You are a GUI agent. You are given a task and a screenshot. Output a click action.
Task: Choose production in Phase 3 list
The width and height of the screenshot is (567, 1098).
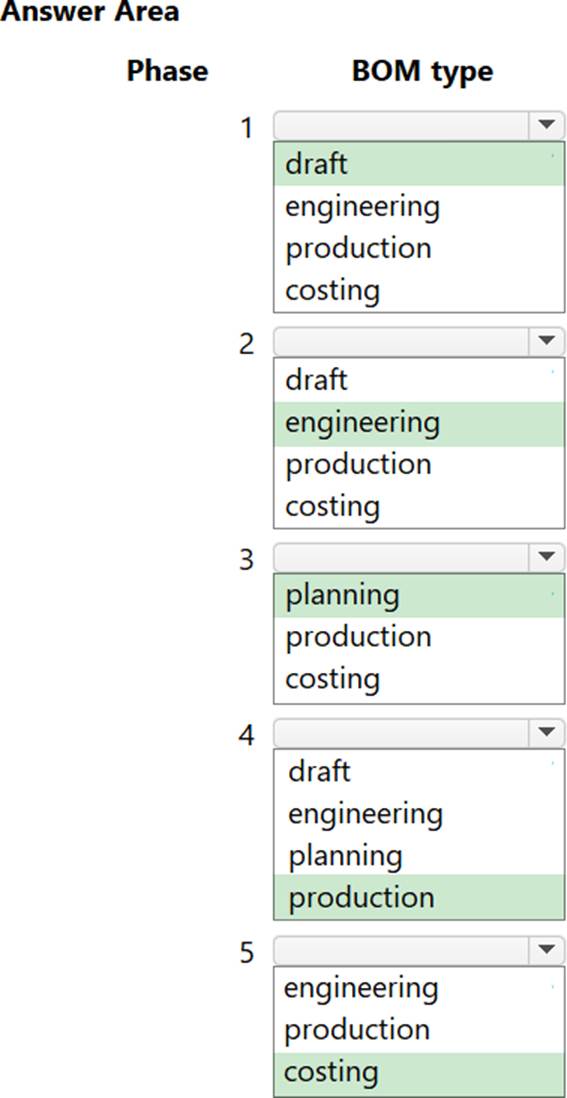tap(419, 637)
